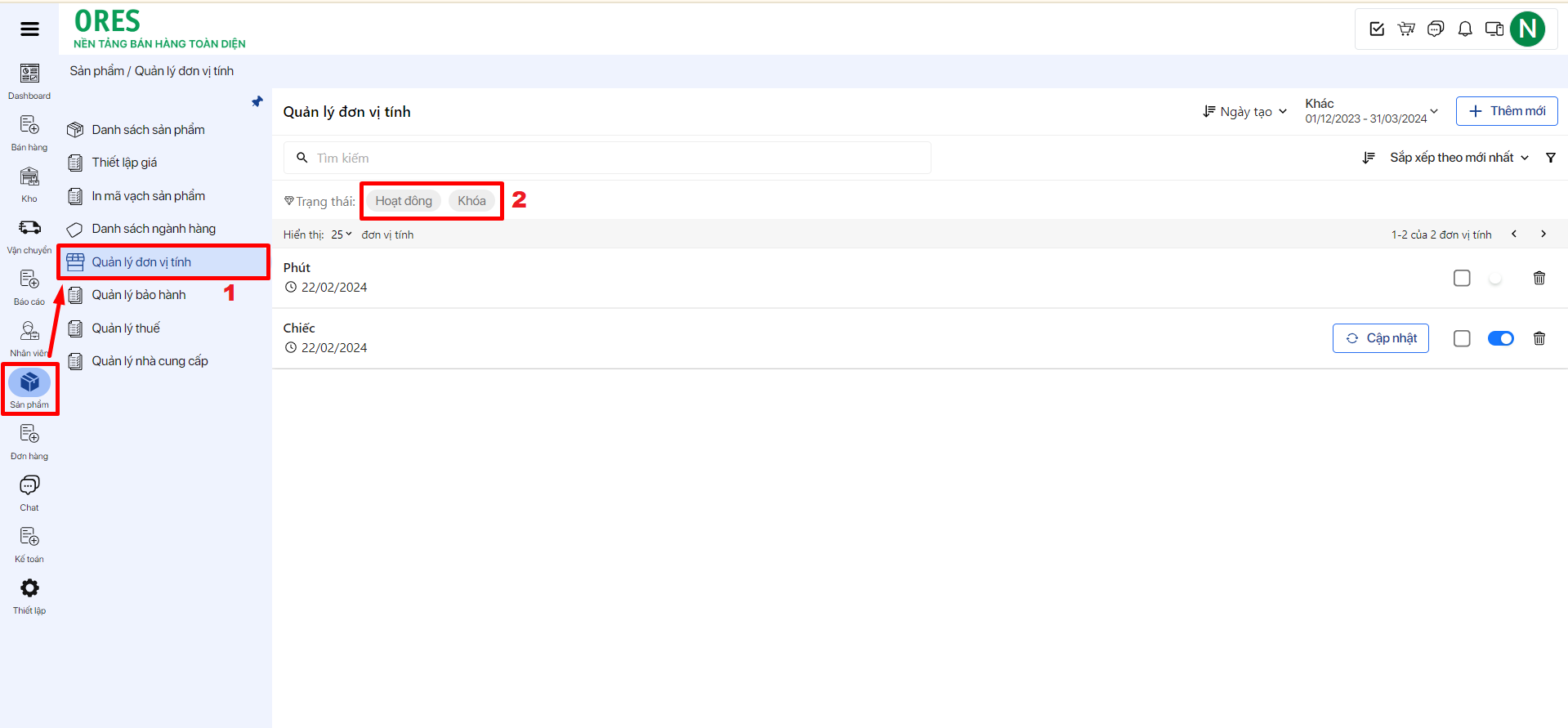This screenshot has height=728, width=1568.
Task: Check the checkbox for Chiếc row
Action: coord(1462,338)
